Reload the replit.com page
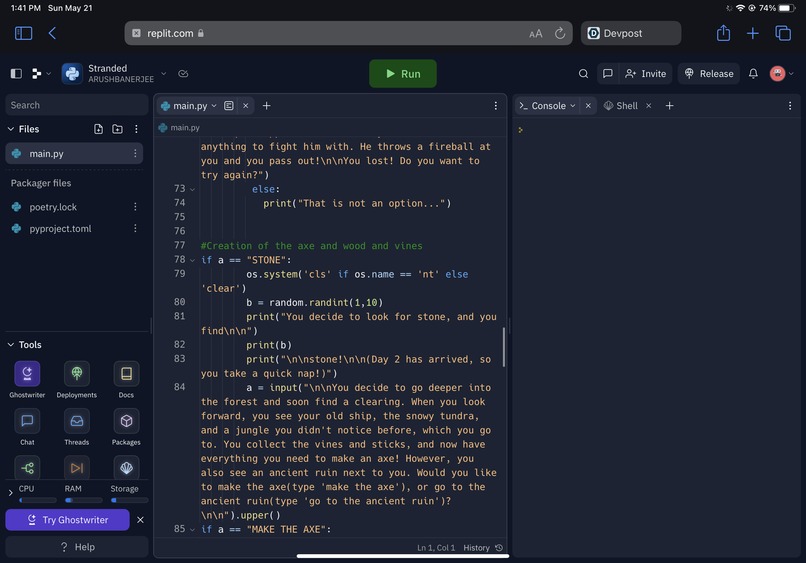806x563 pixels. pyautogui.click(x=560, y=33)
